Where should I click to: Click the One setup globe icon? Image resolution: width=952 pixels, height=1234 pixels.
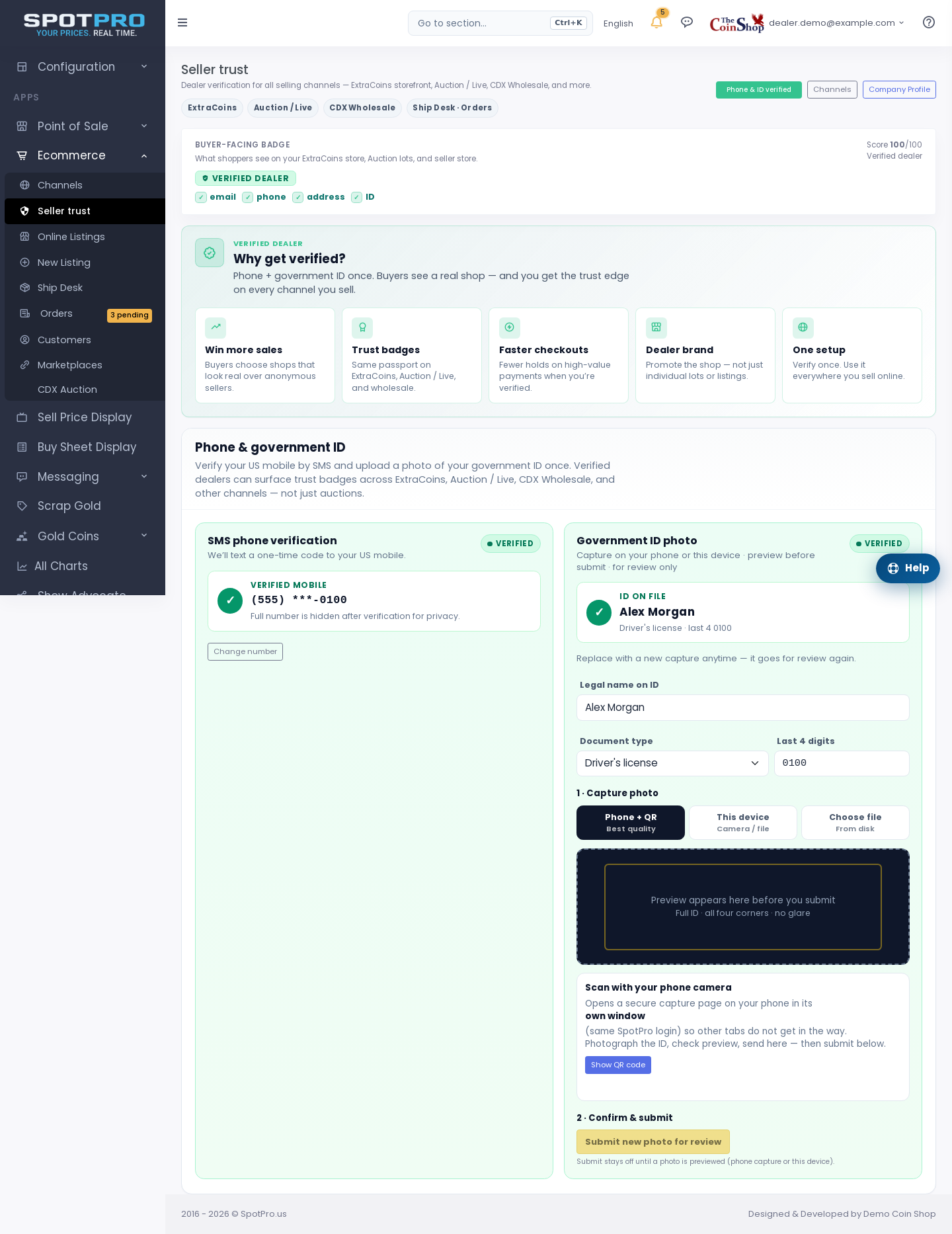(803, 327)
